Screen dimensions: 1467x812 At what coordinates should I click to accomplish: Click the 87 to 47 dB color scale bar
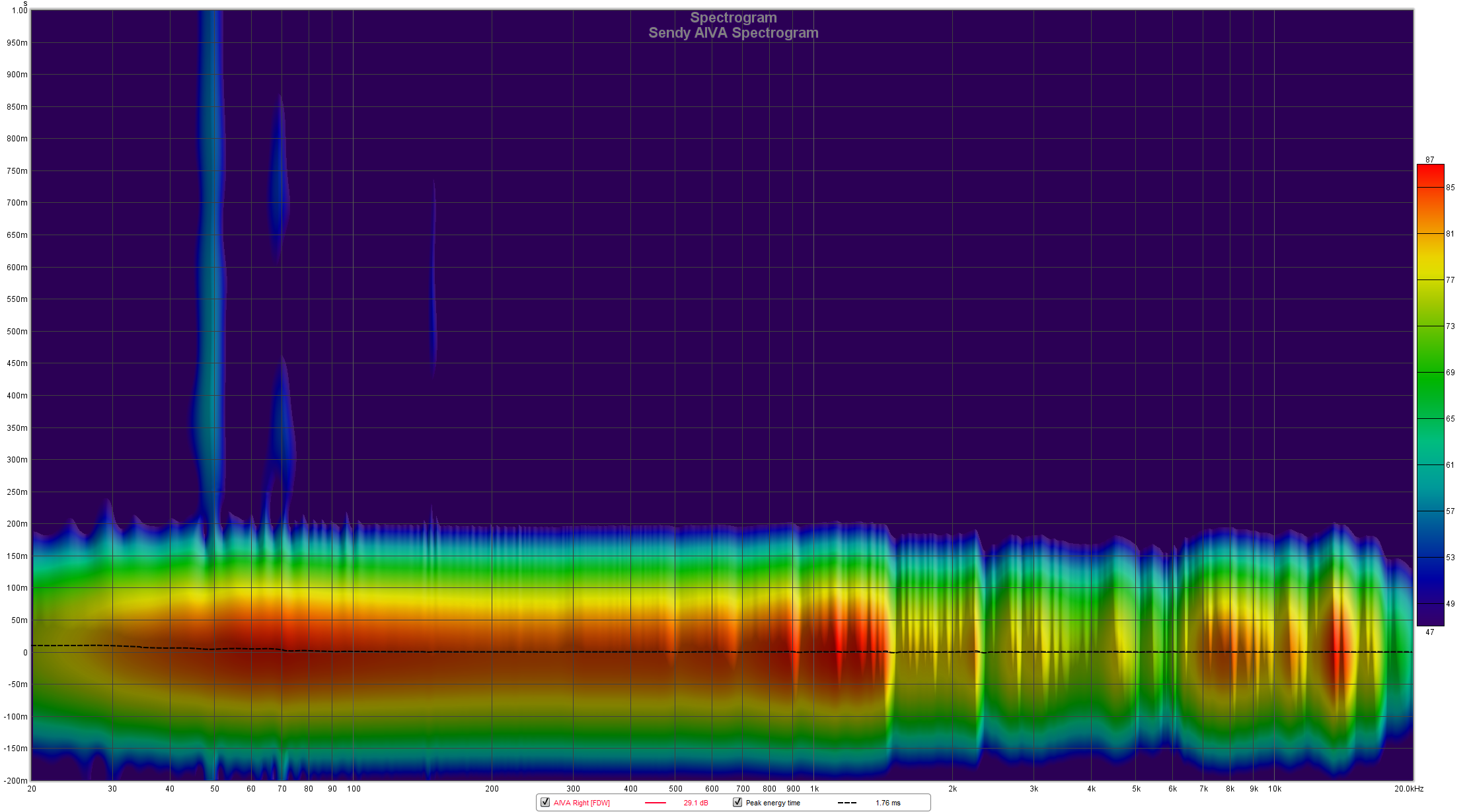1430,395
